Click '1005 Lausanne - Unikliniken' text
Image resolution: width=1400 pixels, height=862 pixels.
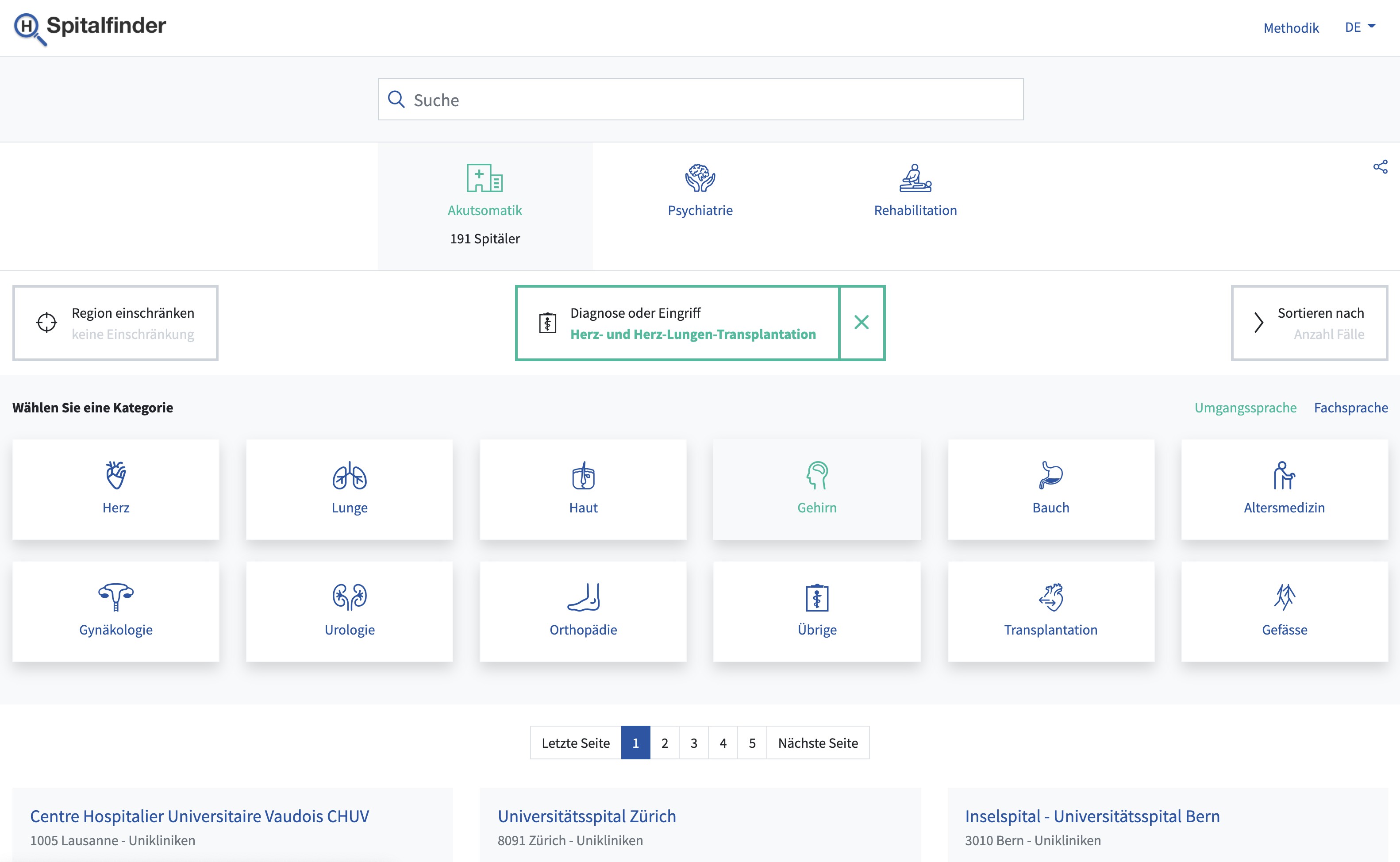coord(112,840)
